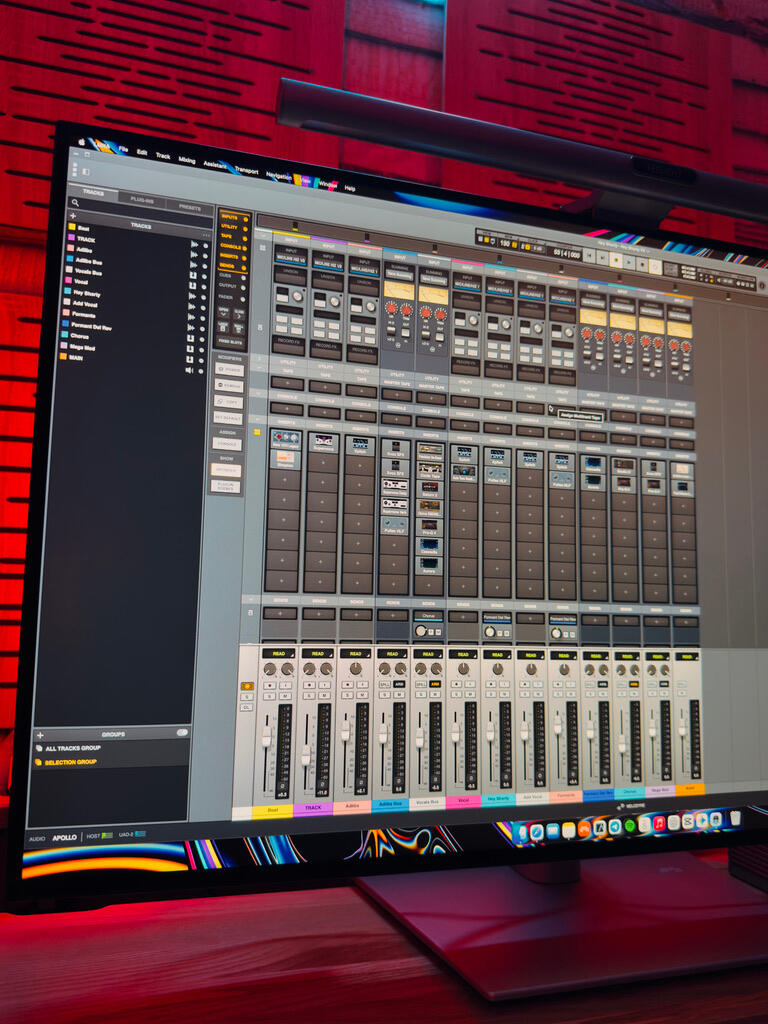Click the CONSOLE button under ASSIGN
The width and height of the screenshot is (768, 1024).
227,445
